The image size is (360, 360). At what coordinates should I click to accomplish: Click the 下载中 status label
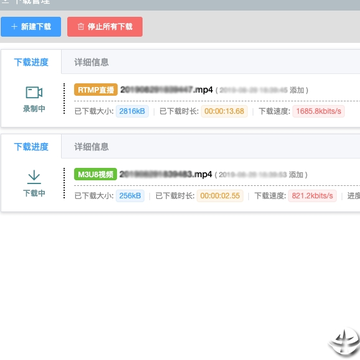point(34,193)
